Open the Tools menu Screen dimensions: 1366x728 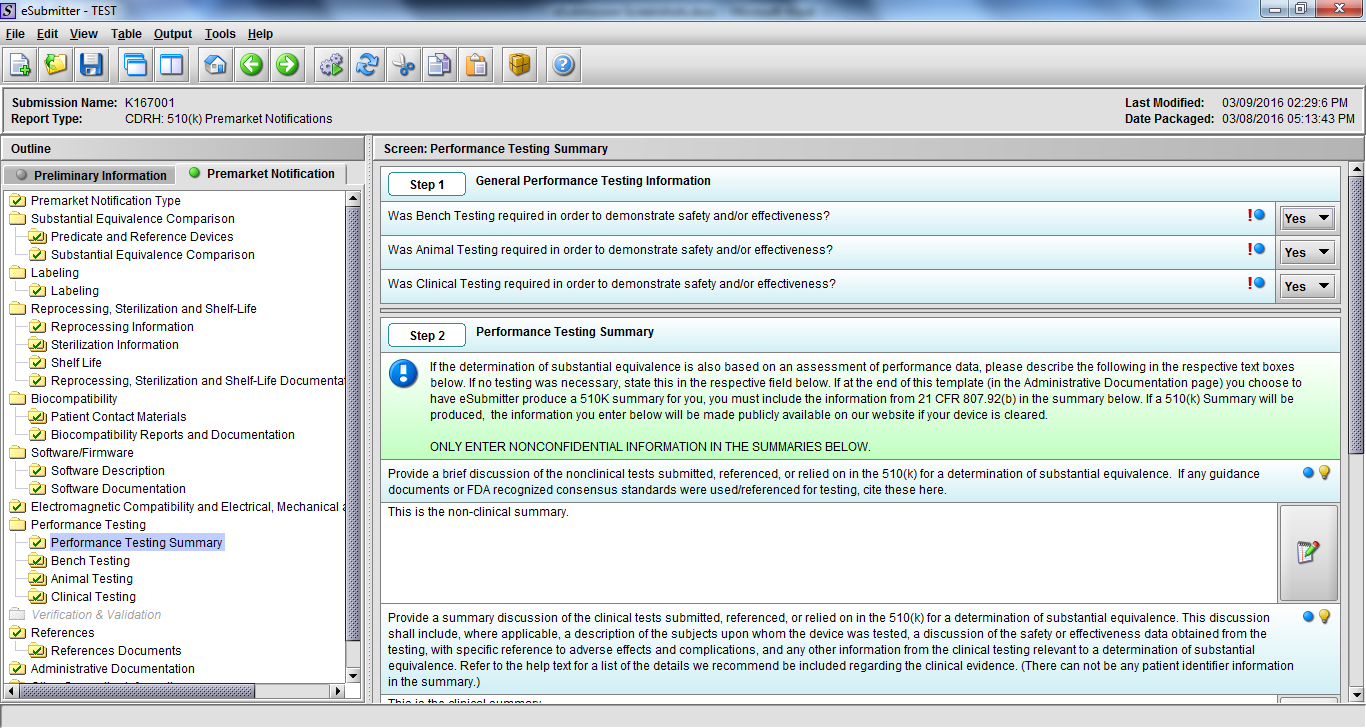[220, 34]
